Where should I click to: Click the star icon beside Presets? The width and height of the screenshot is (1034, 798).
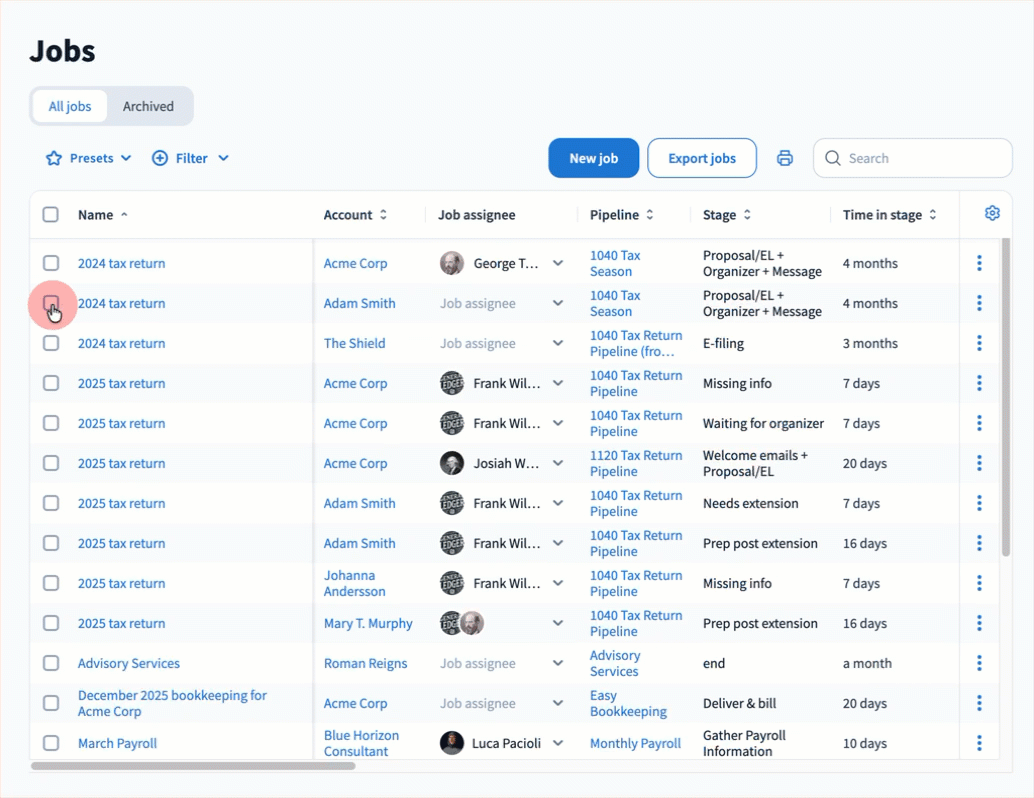(54, 158)
